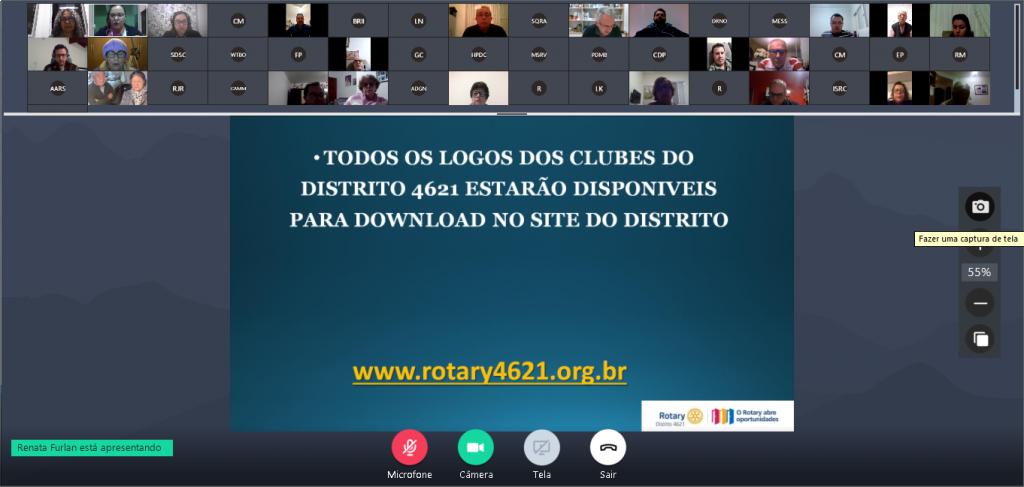
Task: Select the BRII participant tile
Action: 358,21
